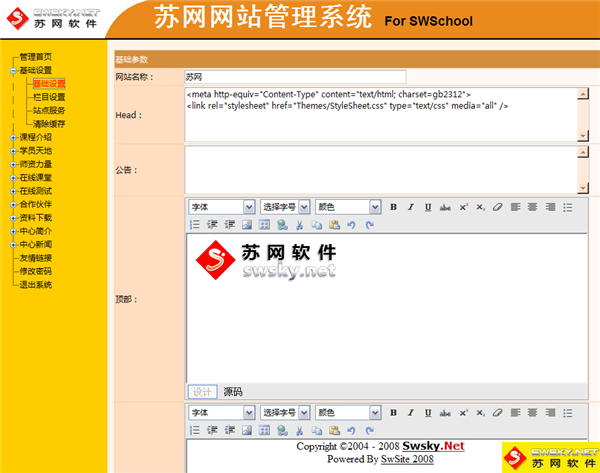Click the eraser clear-format icon in 顶部 editor
This screenshot has height=473, width=600.
[x=498, y=207]
